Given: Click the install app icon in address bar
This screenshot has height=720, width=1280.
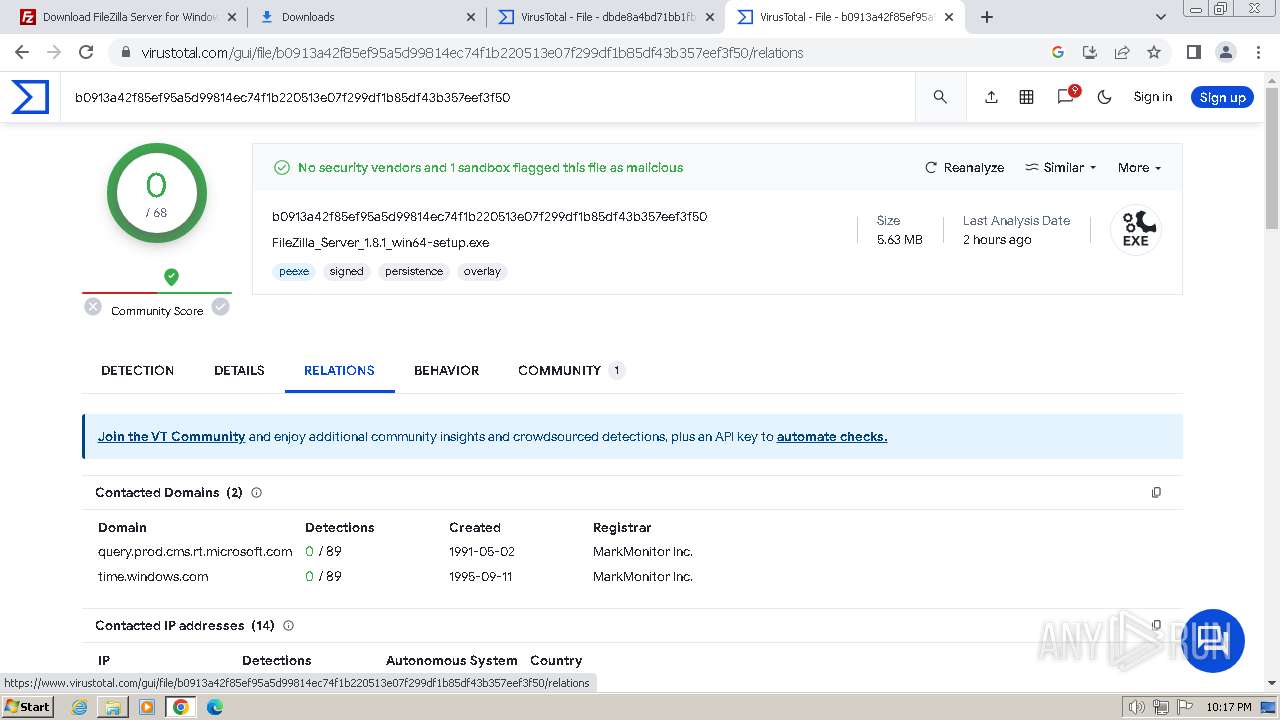Looking at the screenshot, I should [x=1090, y=52].
